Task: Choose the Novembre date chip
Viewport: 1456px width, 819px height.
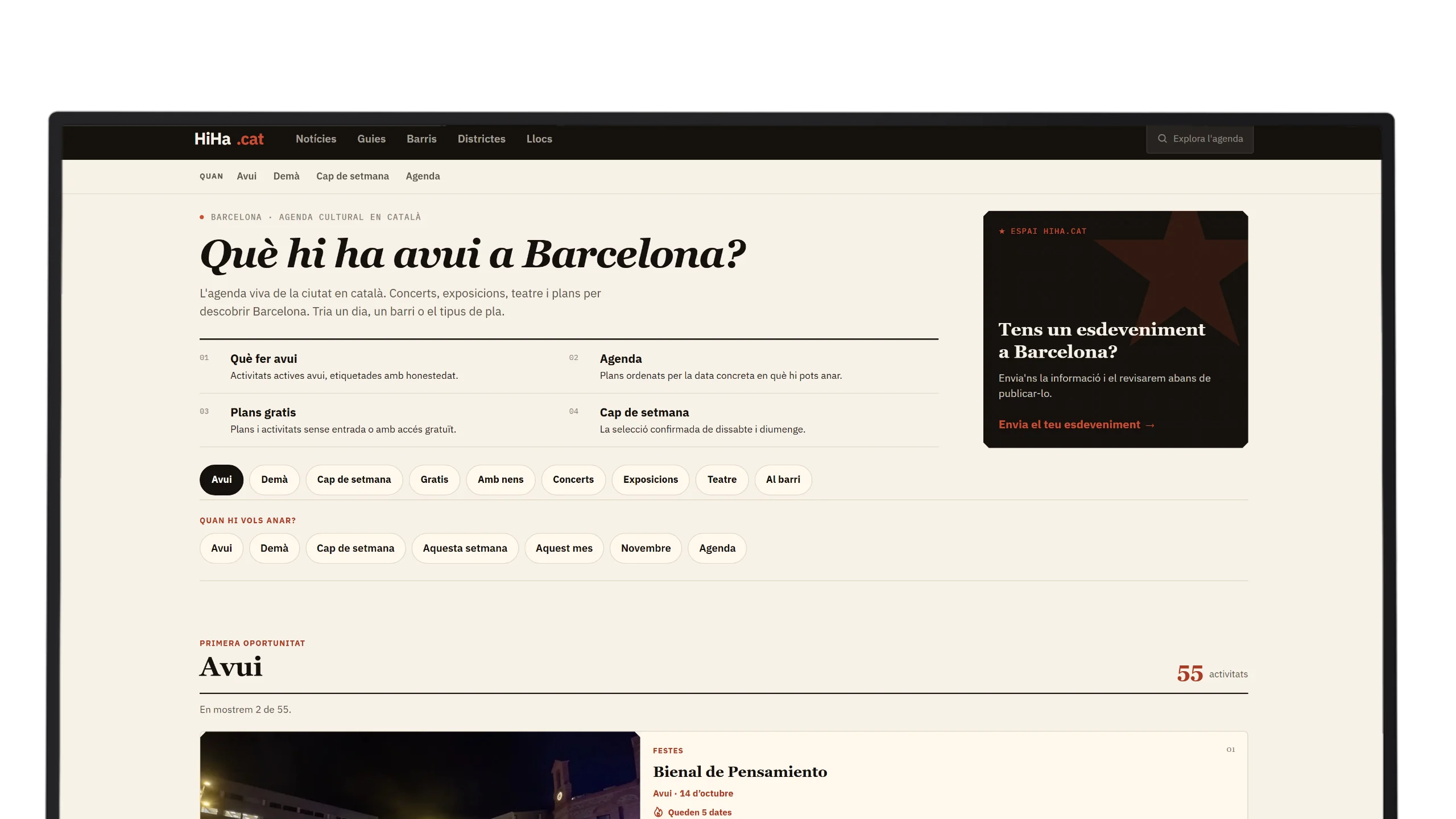Action: (x=646, y=548)
